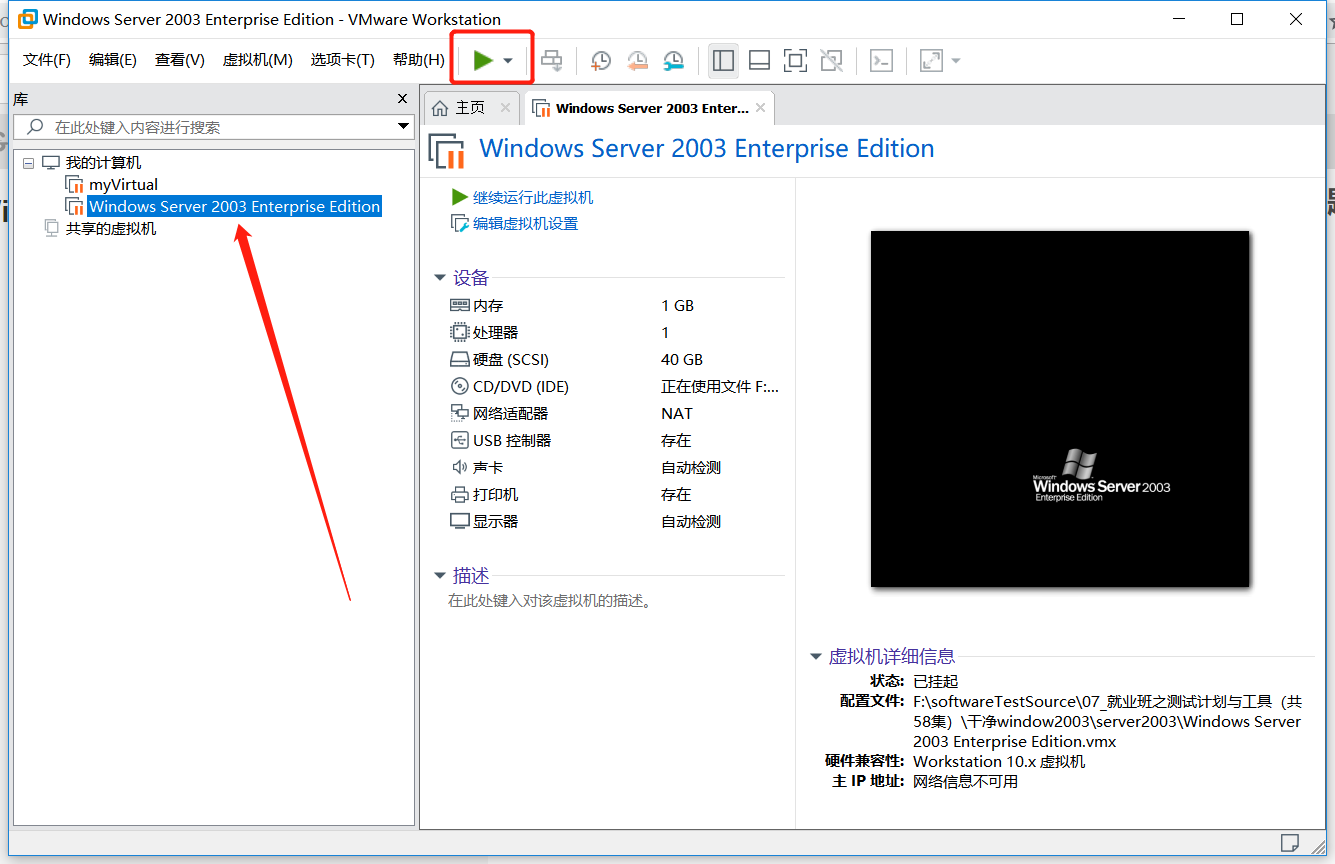
Task: Revert to snapshot toolbar icon
Action: tap(637, 61)
